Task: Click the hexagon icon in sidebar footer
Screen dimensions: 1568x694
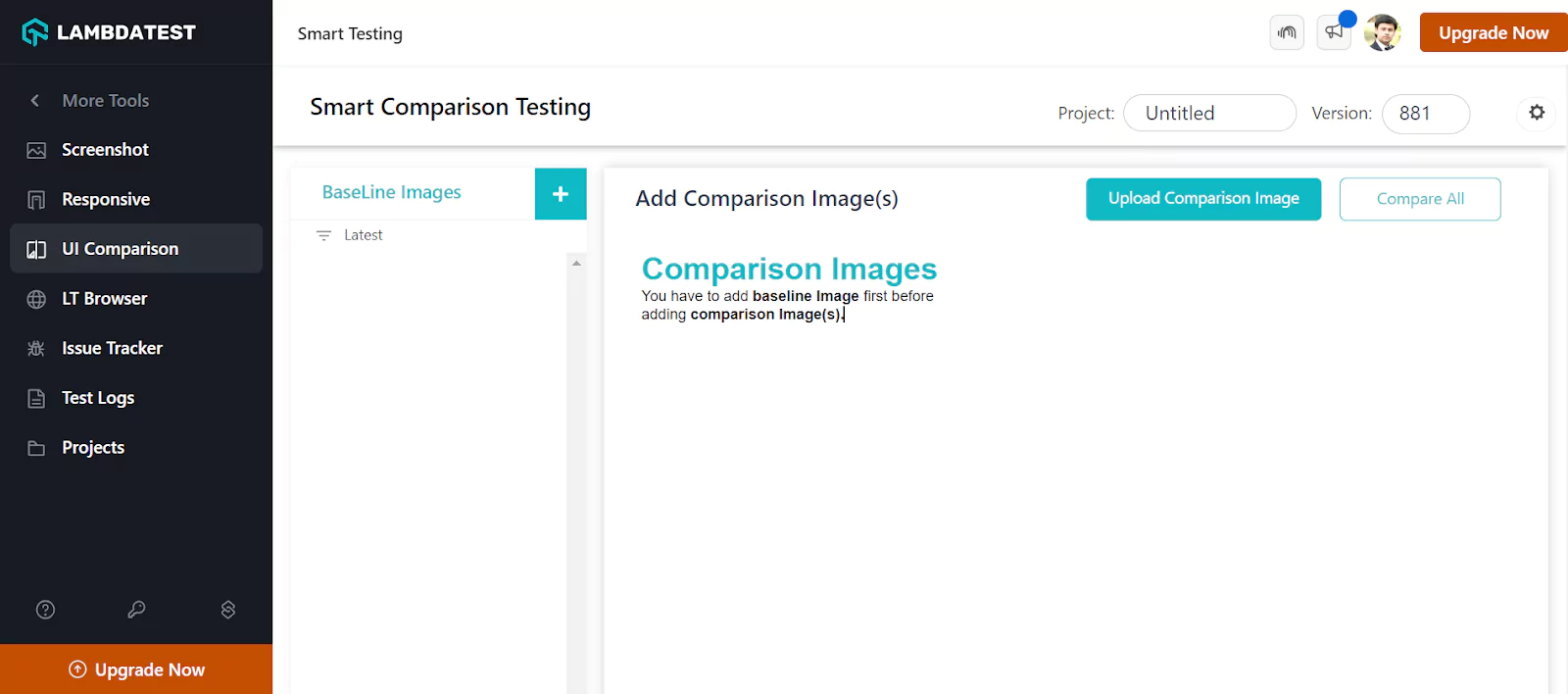Action: [x=228, y=610]
